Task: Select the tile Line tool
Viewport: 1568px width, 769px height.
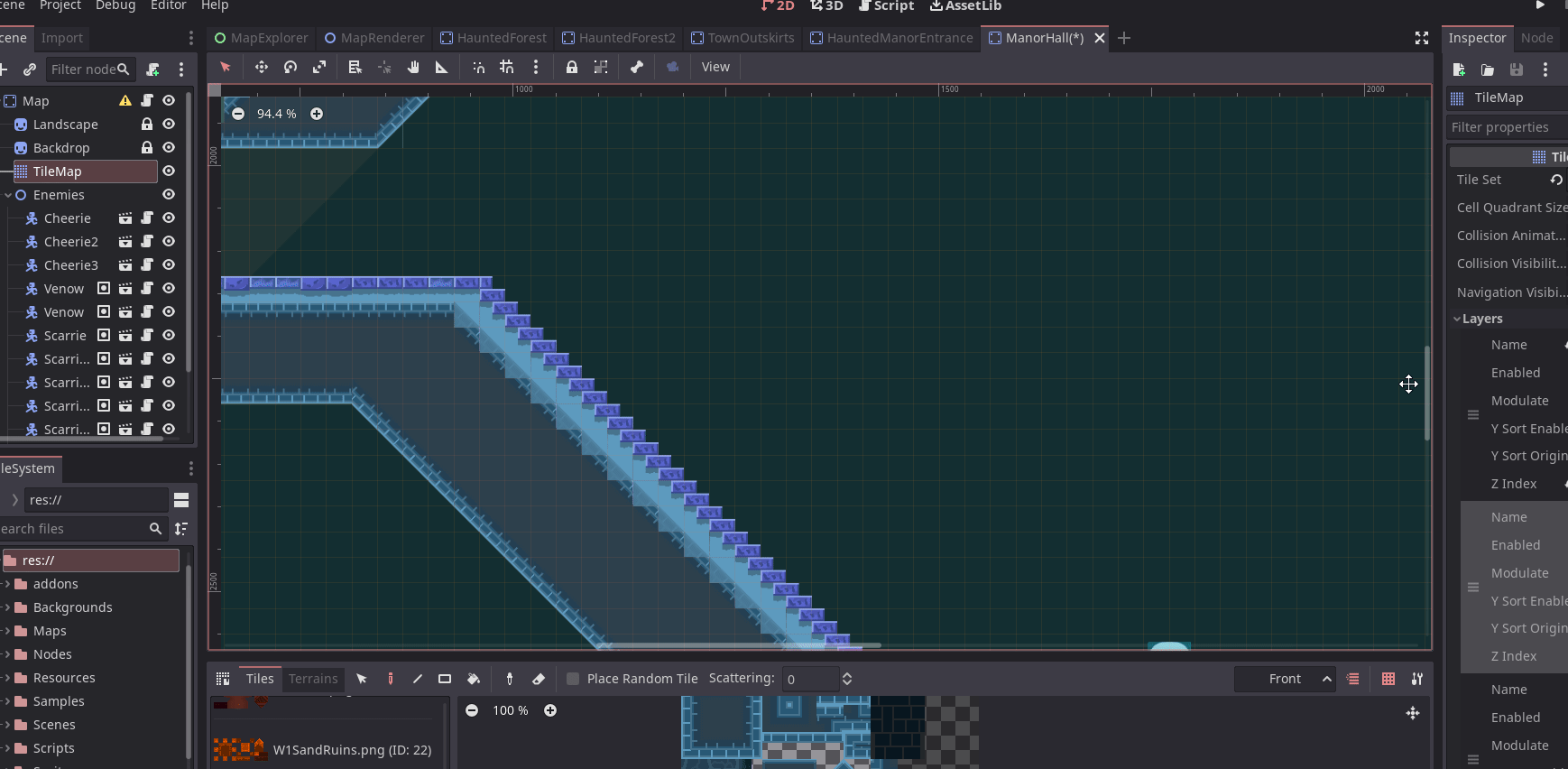Action: click(418, 679)
